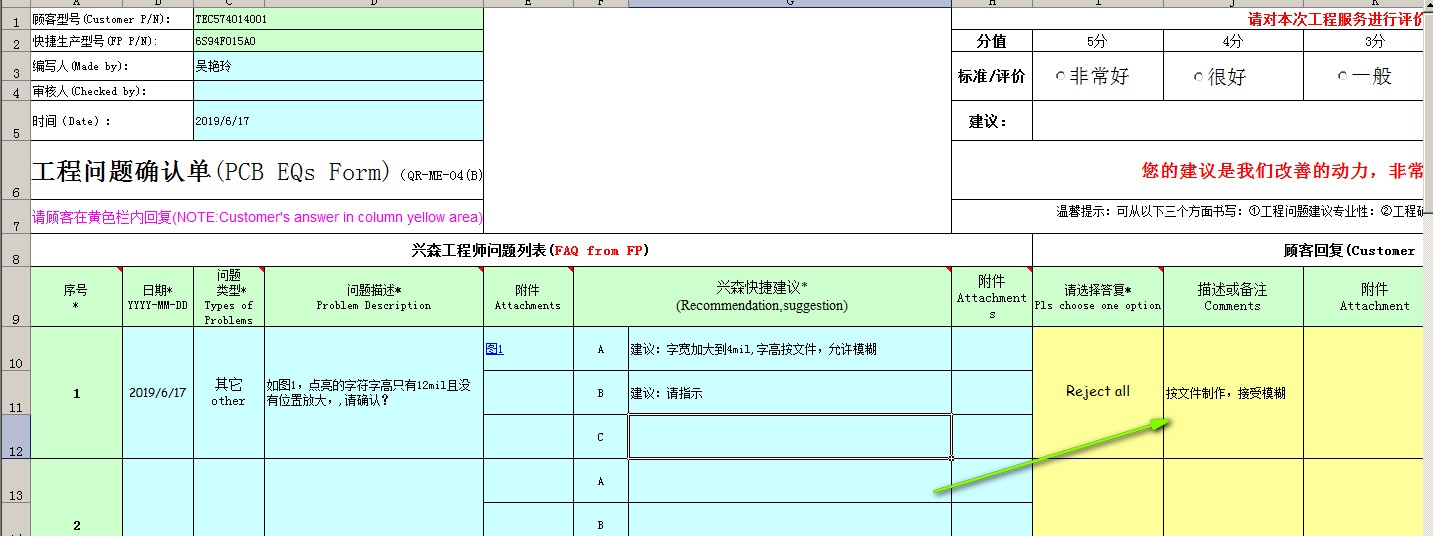Select row 6 via its row header
1433x536 pixels.
click(15, 170)
